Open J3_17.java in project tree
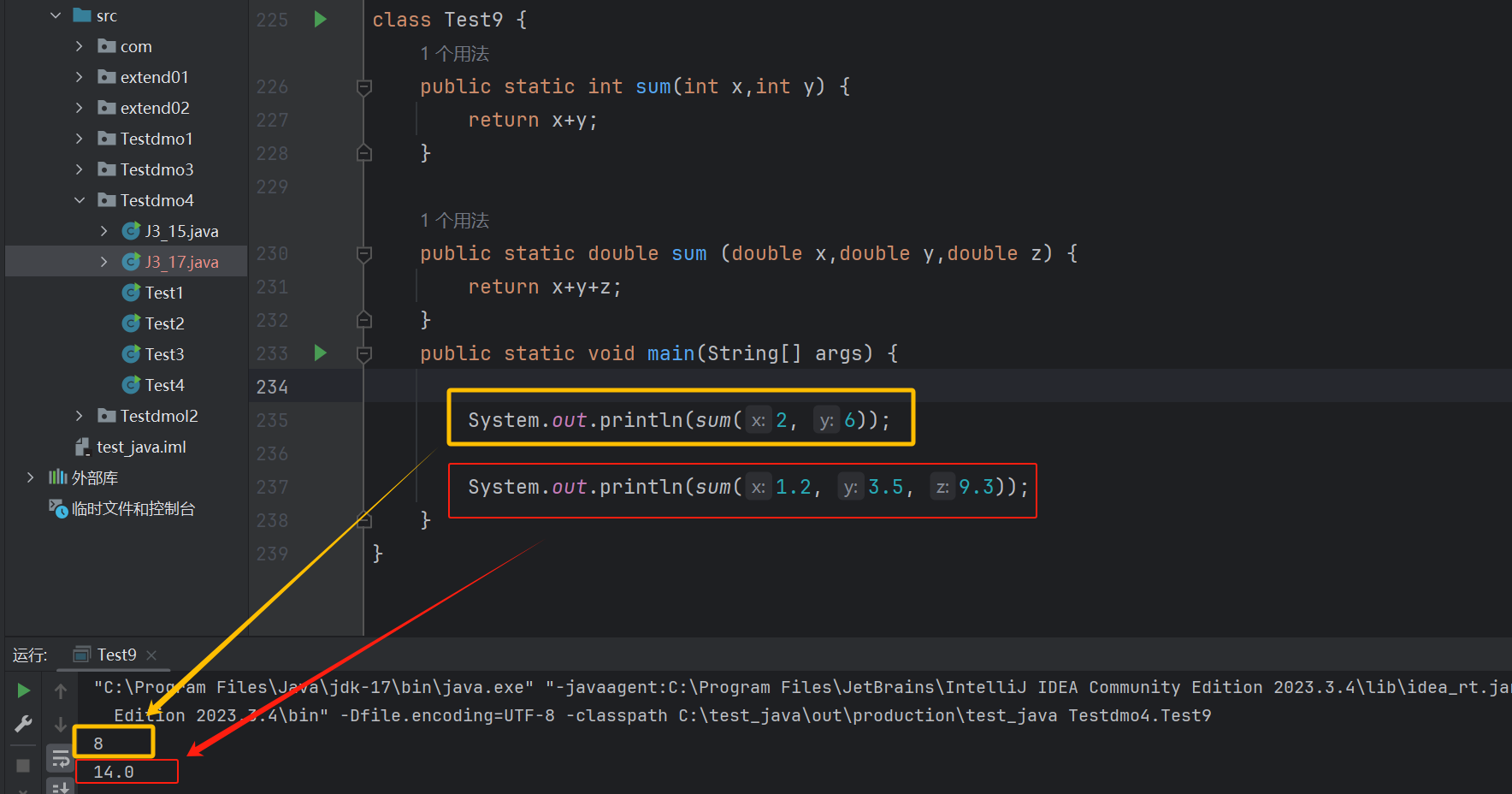The height and width of the screenshot is (794, 1512). coord(170,262)
